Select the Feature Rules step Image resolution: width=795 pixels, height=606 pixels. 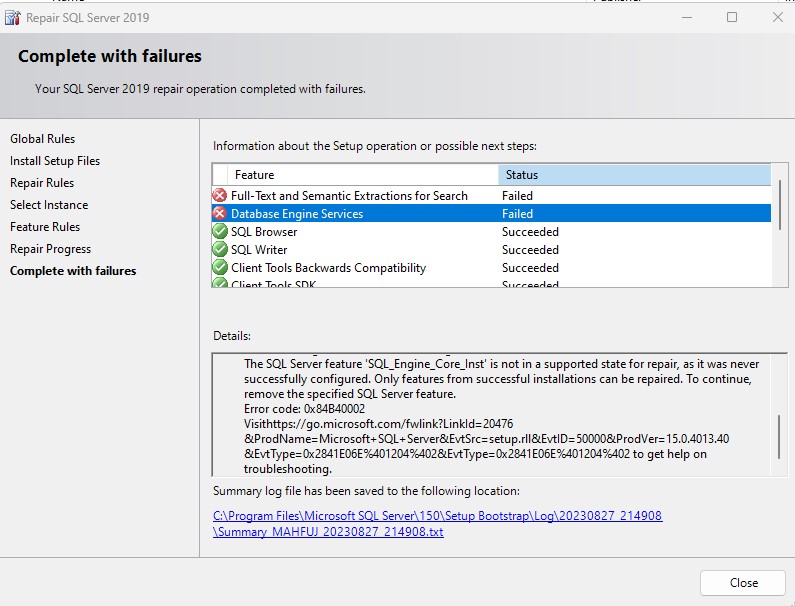(x=45, y=227)
